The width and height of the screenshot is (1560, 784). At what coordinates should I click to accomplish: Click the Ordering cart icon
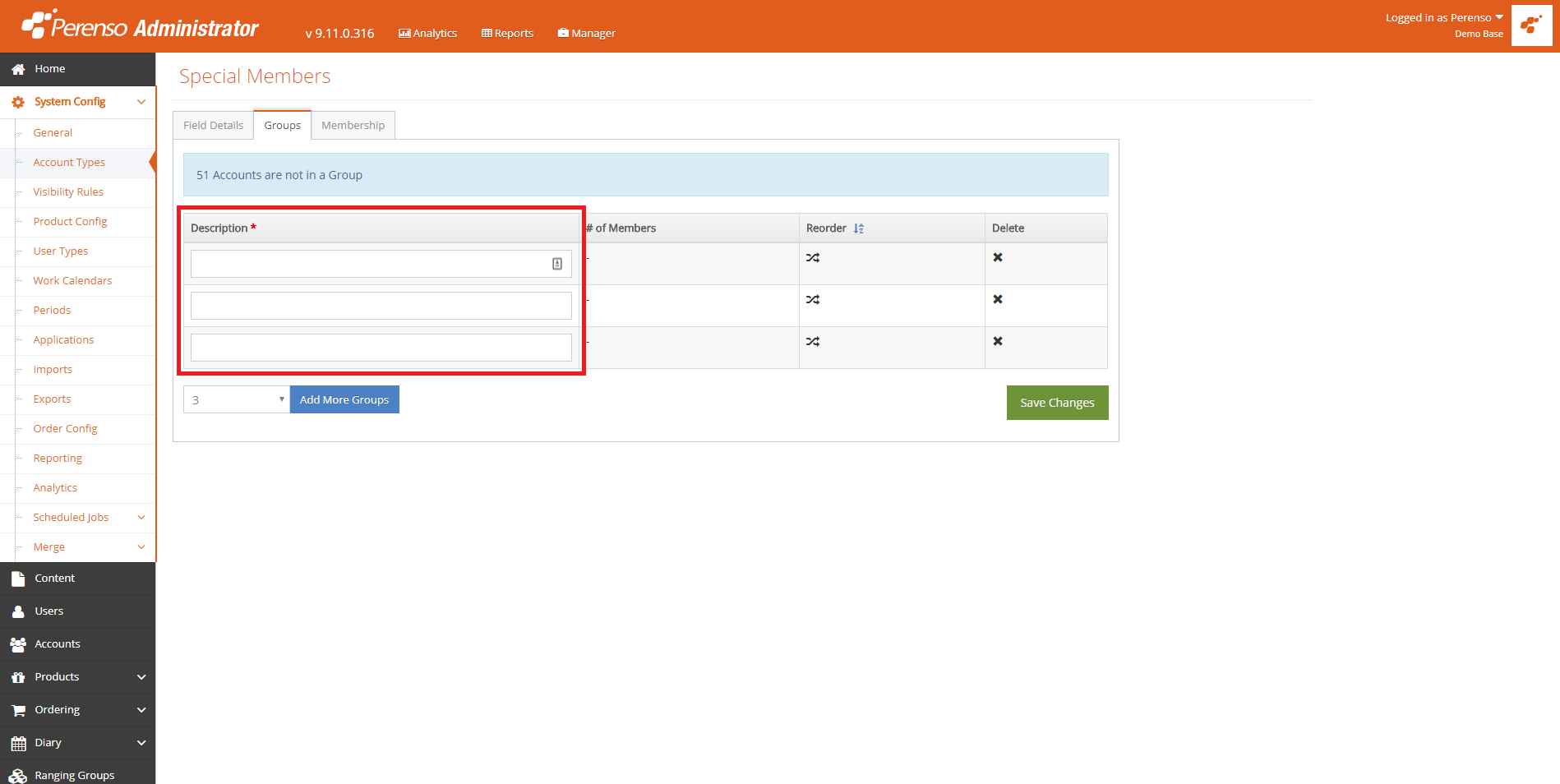[18, 710]
